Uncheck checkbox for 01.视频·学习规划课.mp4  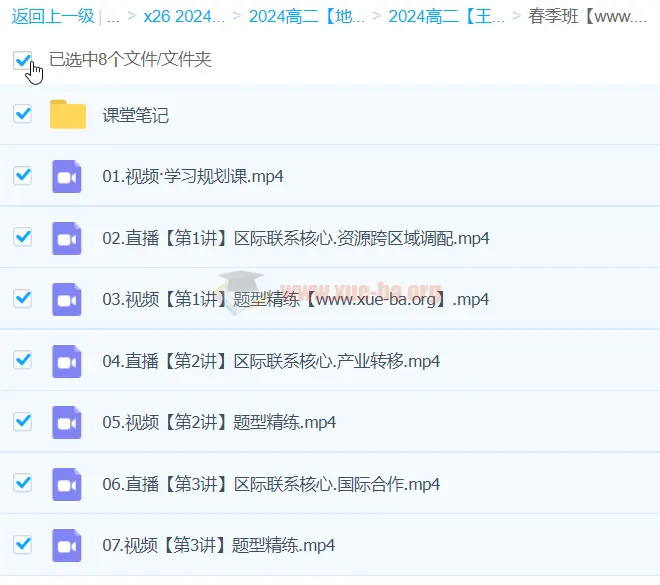22,175
